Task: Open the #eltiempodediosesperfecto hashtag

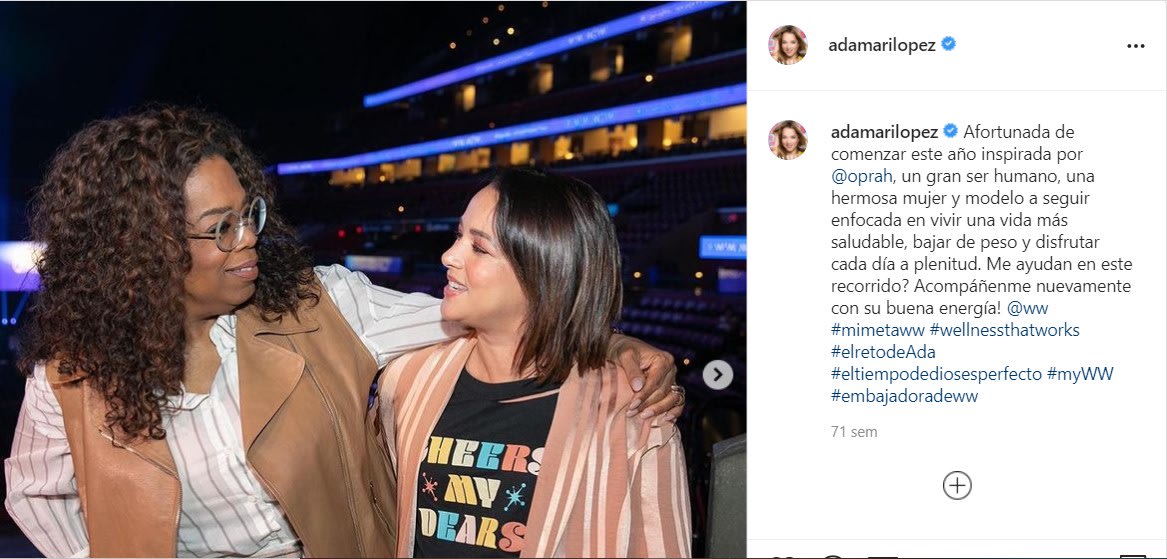Action: point(936,374)
